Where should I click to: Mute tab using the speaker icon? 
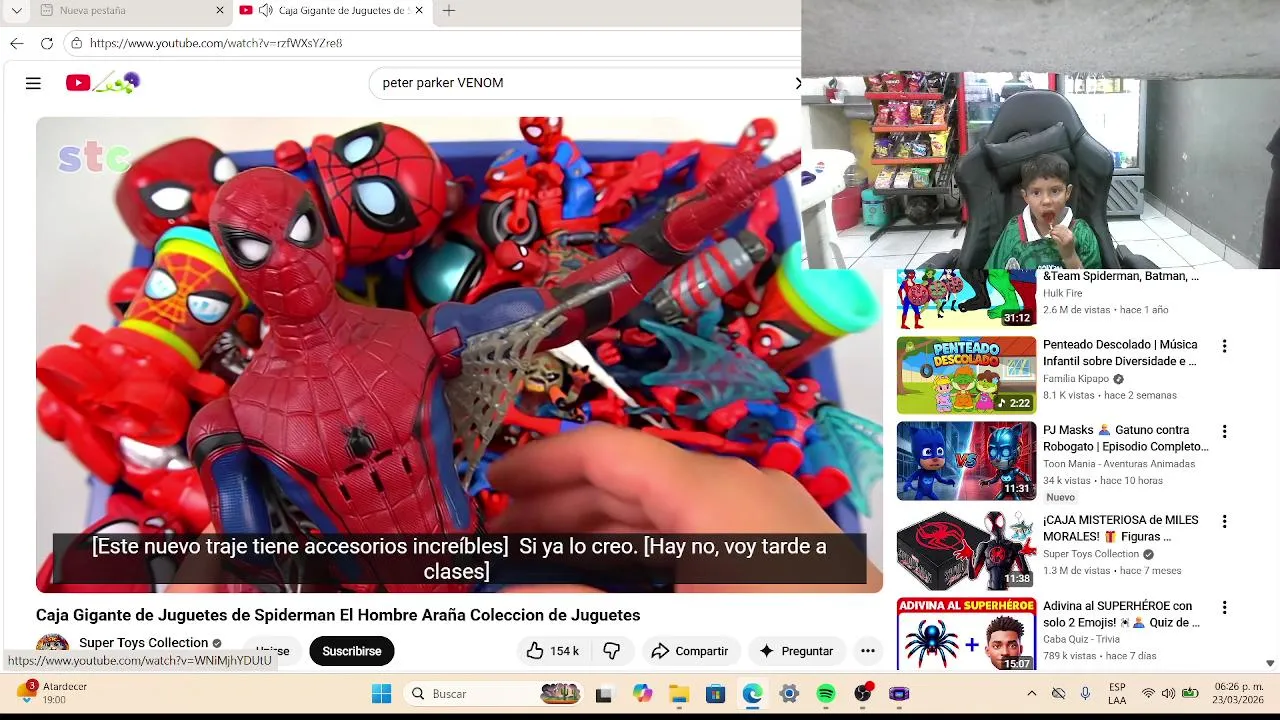(x=265, y=10)
